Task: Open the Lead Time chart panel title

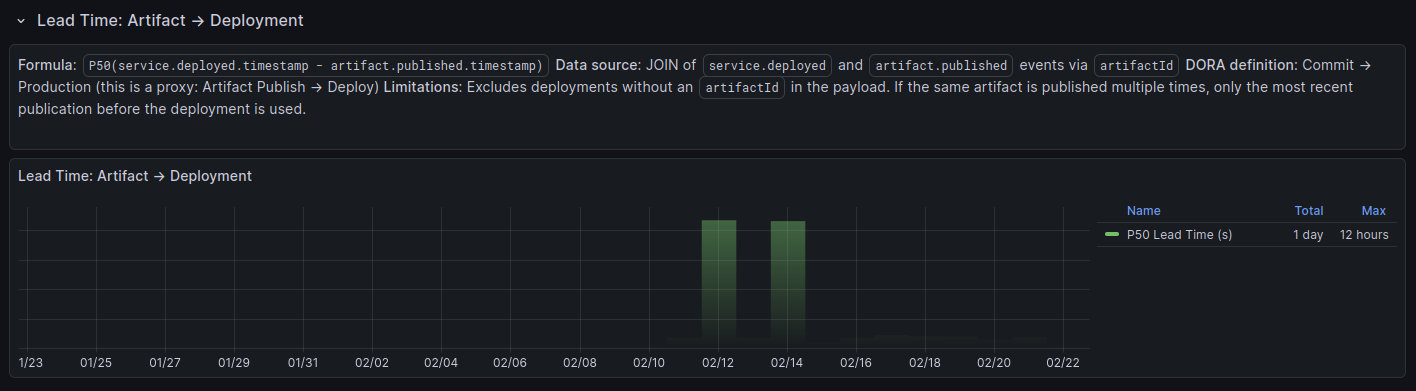Action: tap(135, 176)
